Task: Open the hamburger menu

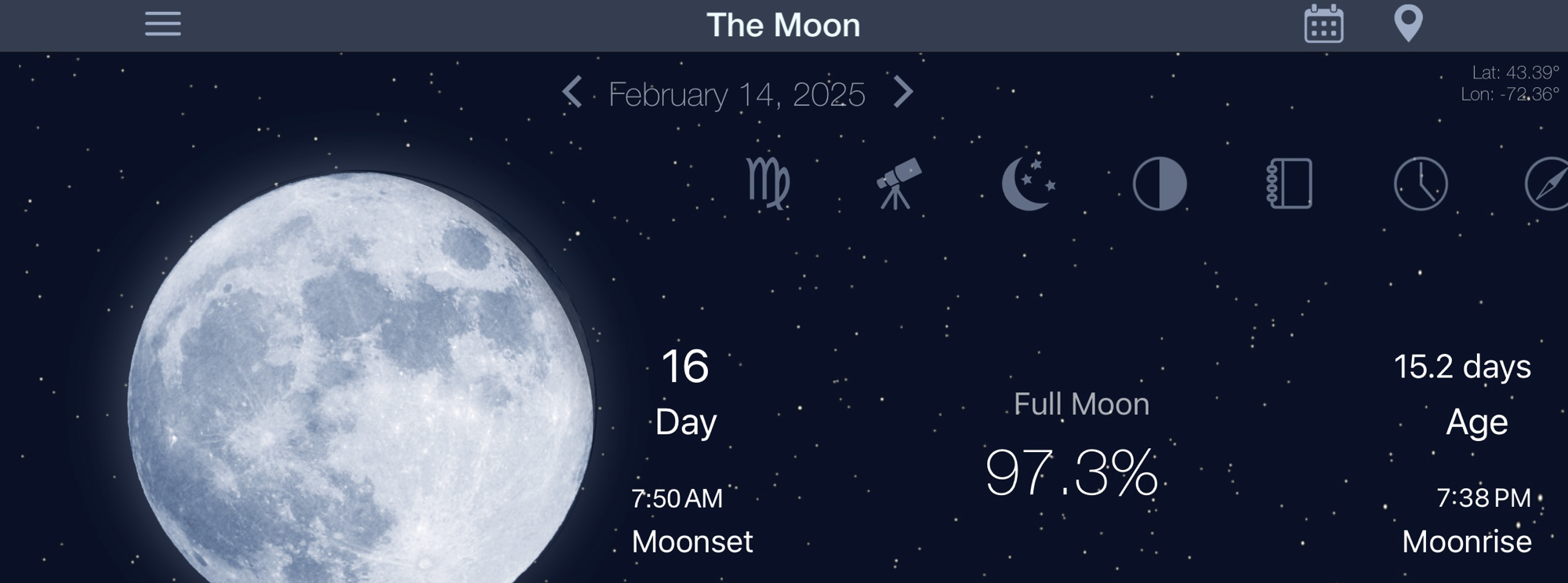Action: click(x=163, y=24)
